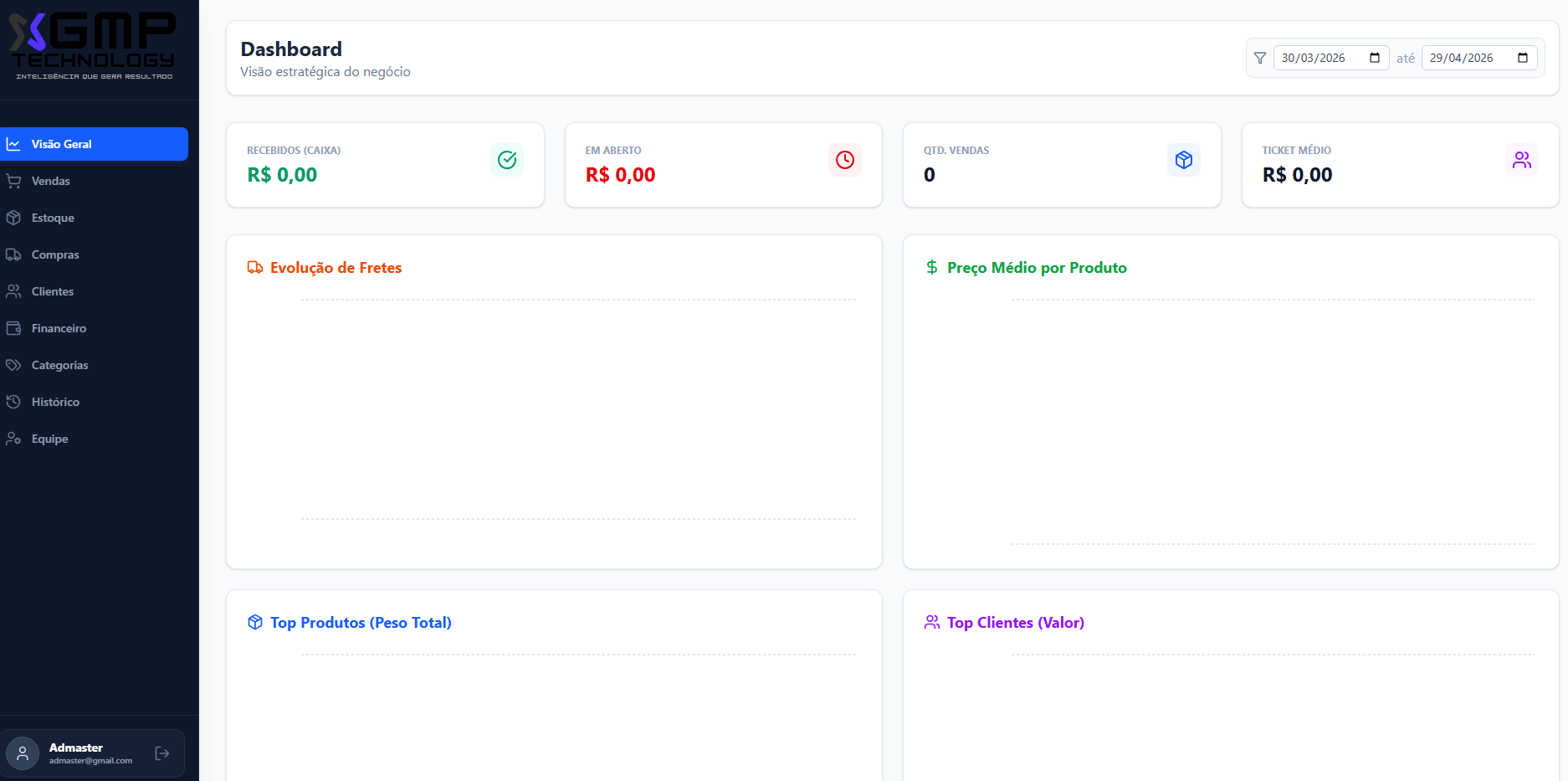The width and height of the screenshot is (1568, 781).
Task: Select the Visão Geral chart icon
Action: (13, 143)
